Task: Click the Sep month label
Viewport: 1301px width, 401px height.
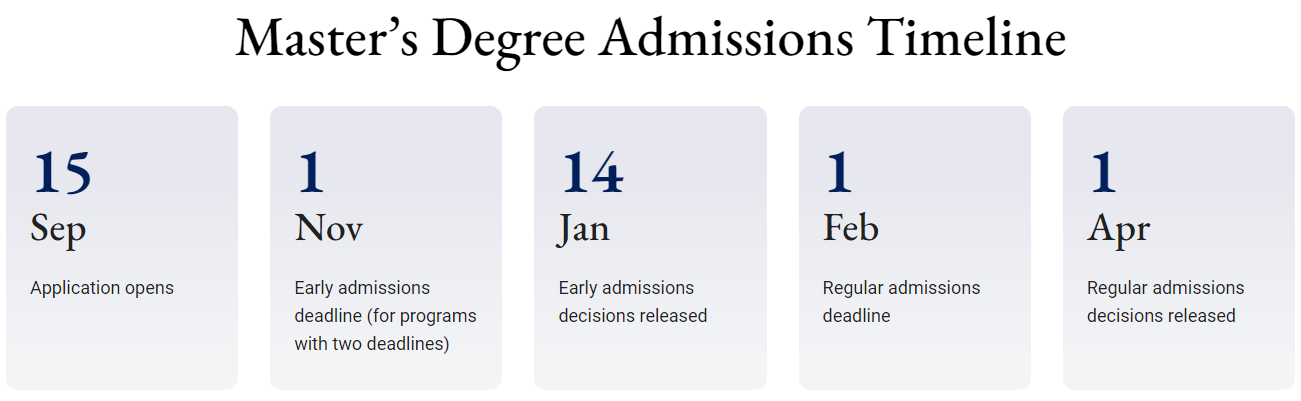Action: pos(58,229)
